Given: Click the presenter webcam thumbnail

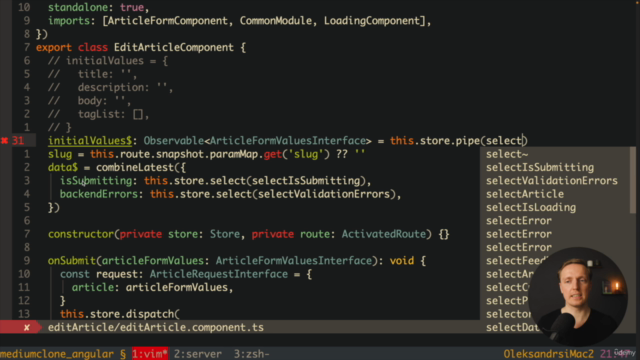Looking at the screenshot, I should pos(578,296).
